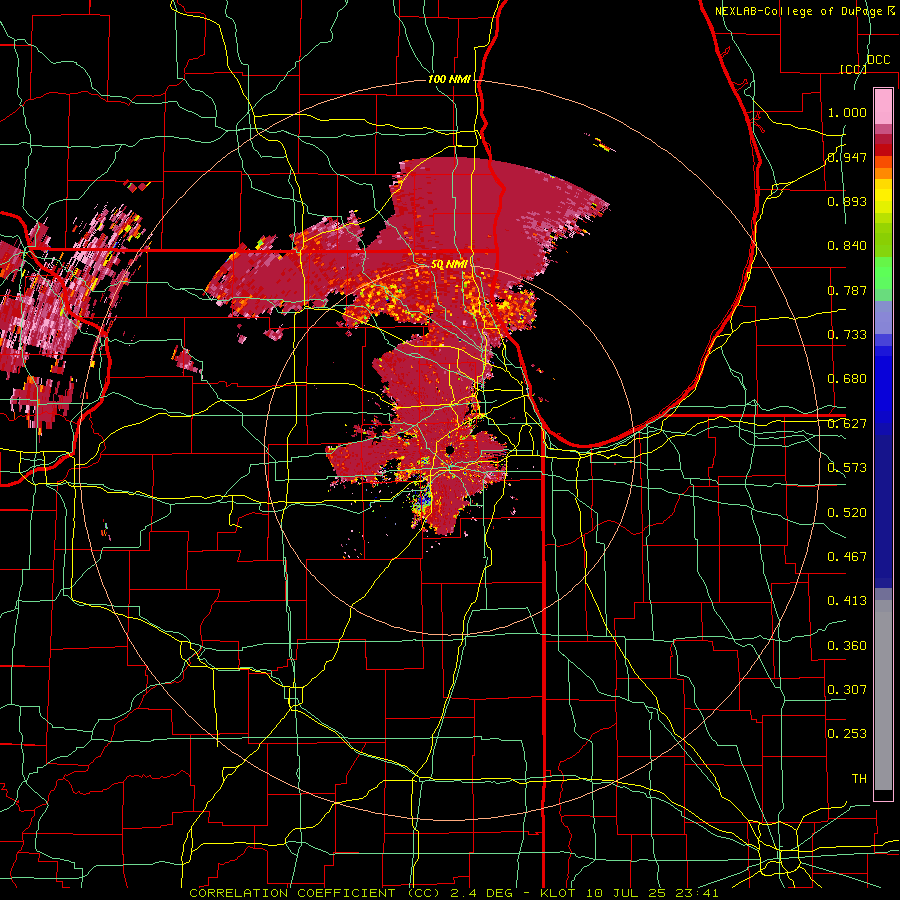The width and height of the screenshot is (900, 900).
Task: Select the 0.733 scale value
Action: click(847, 335)
